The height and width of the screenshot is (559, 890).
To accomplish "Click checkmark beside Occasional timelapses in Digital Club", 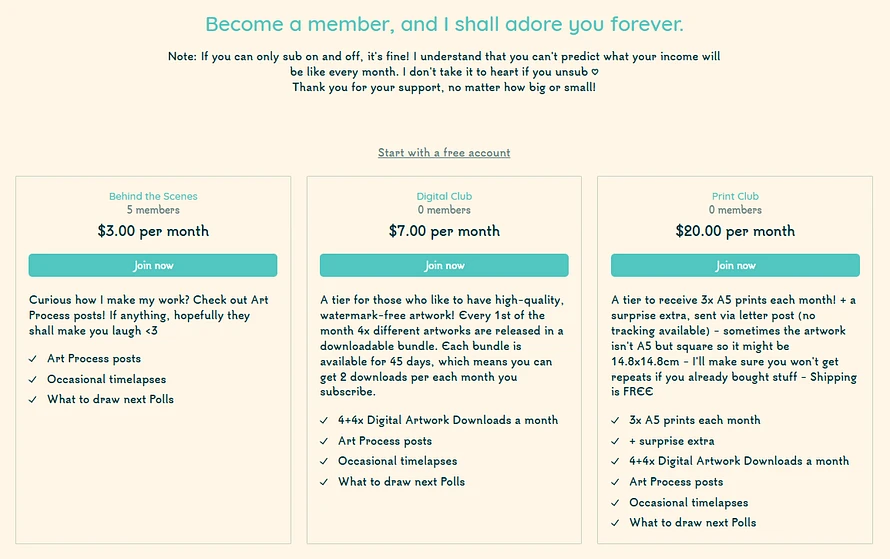I will [x=324, y=461].
